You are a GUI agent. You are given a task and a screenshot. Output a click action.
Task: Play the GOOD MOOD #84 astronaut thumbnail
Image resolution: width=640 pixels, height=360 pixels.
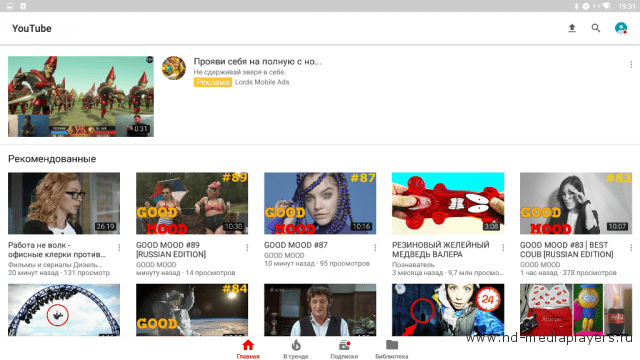(x=192, y=310)
